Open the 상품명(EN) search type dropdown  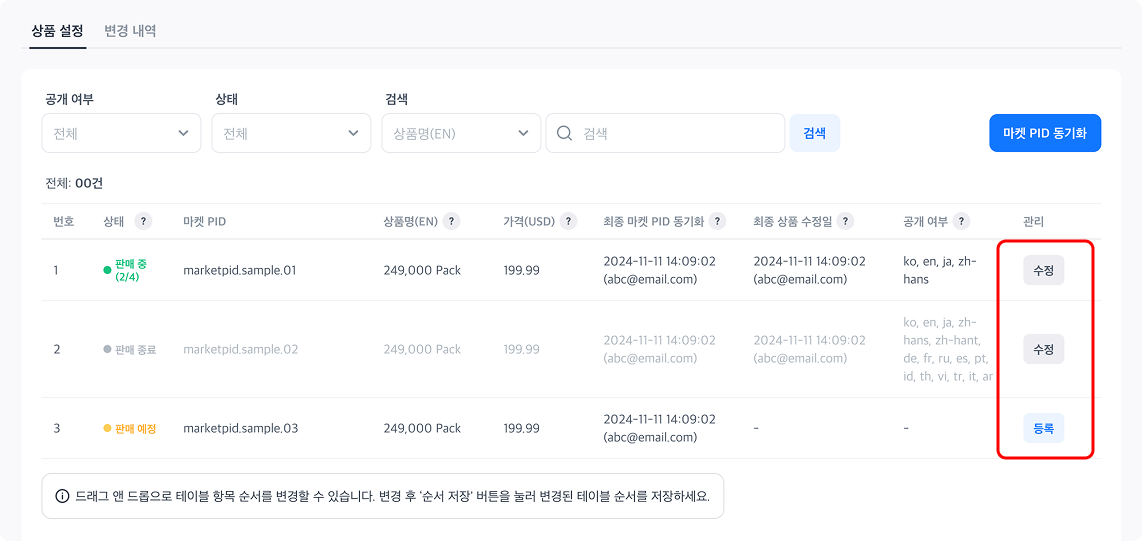(461, 133)
